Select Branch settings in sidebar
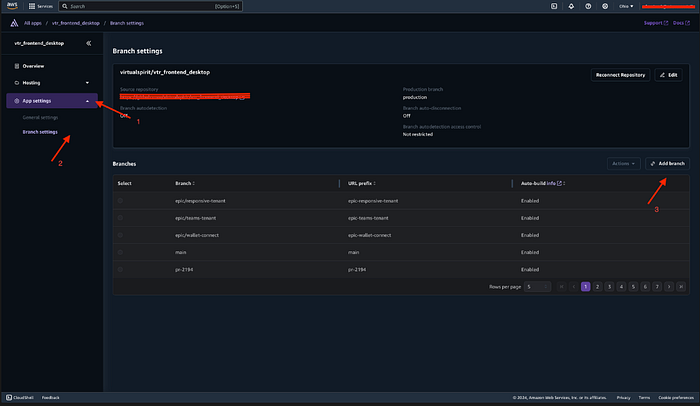This screenshot has height=406, width=700. 40,132
